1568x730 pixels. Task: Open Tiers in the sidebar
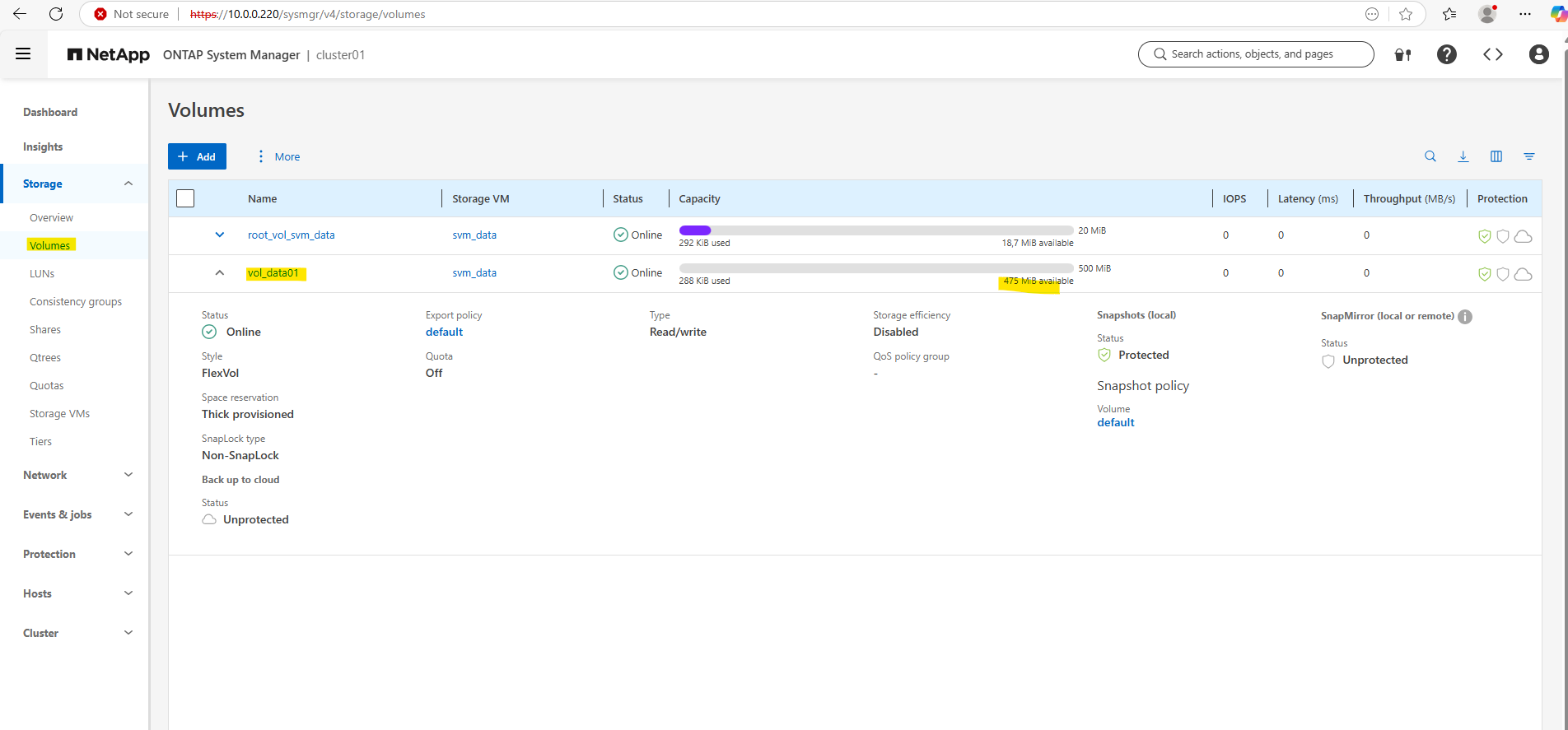point(40,441)
